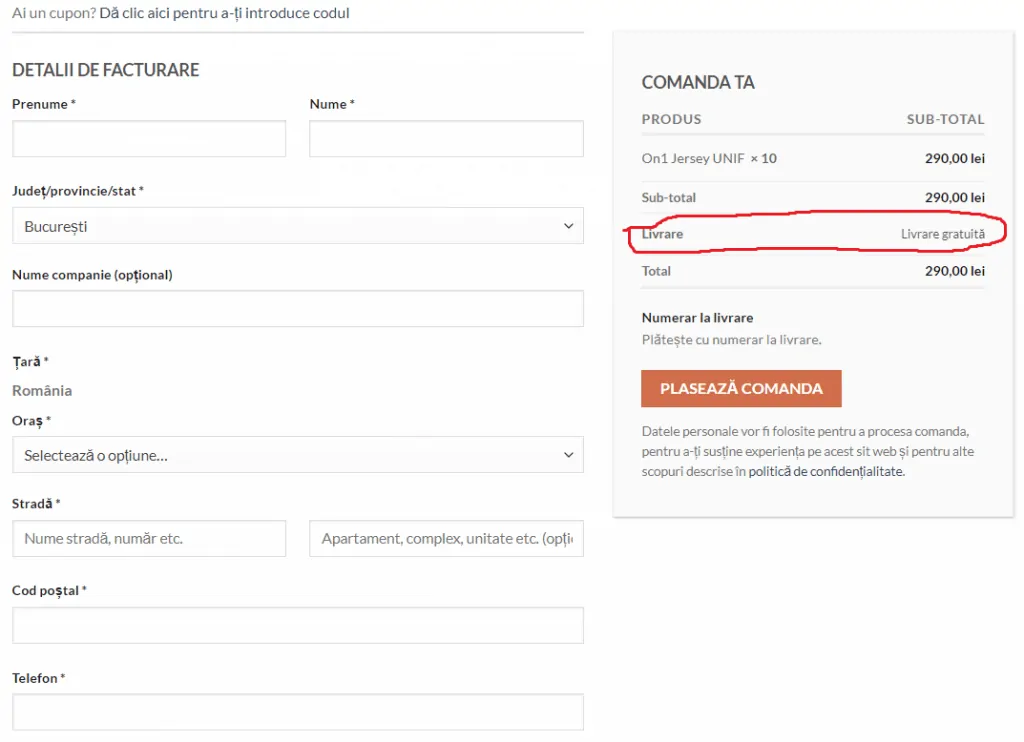This screenshot has width=1024, height=742.
Task: Focus the street name and number field
Action: (x=149, y=538)
